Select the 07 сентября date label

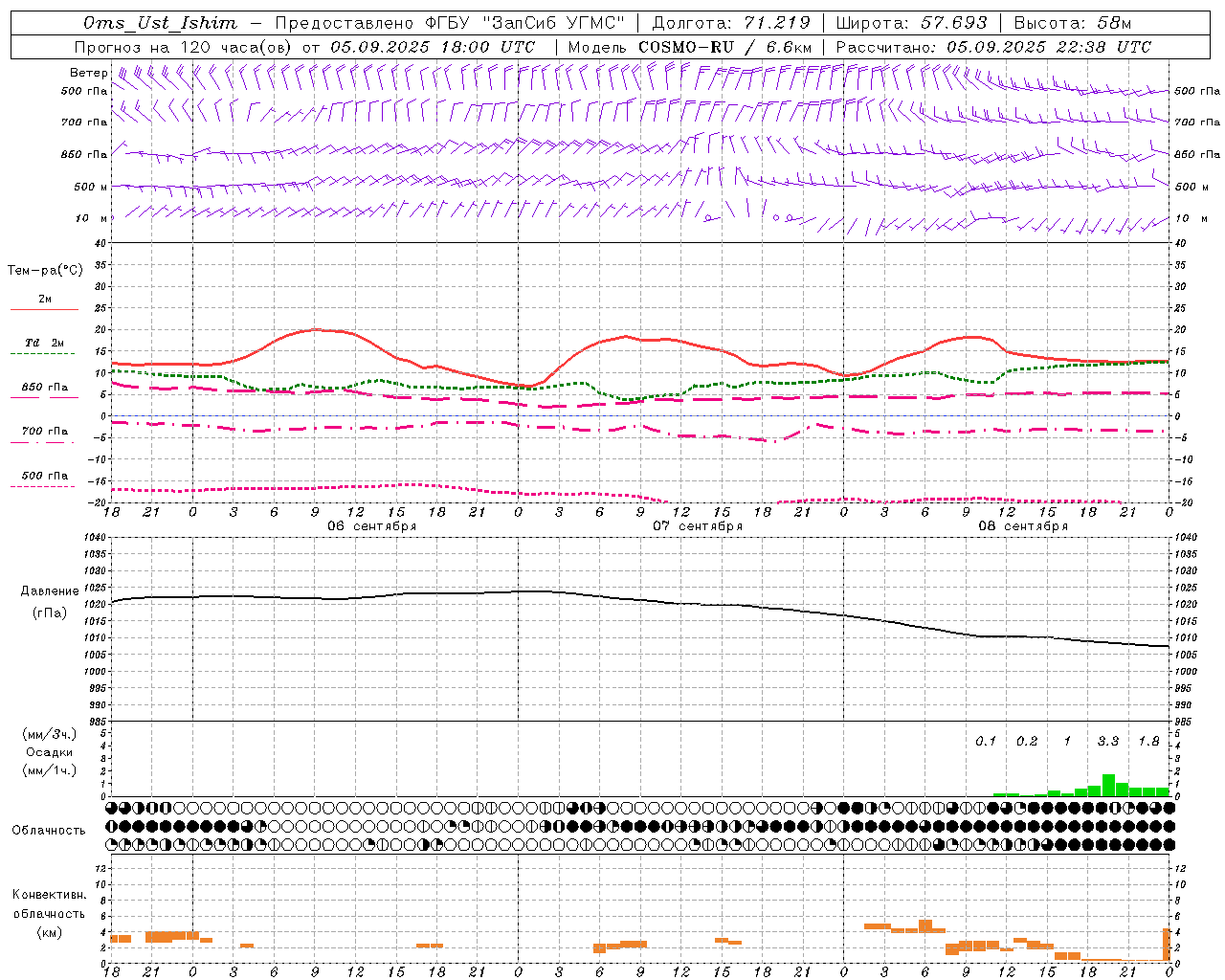click(x=698, y=526)
